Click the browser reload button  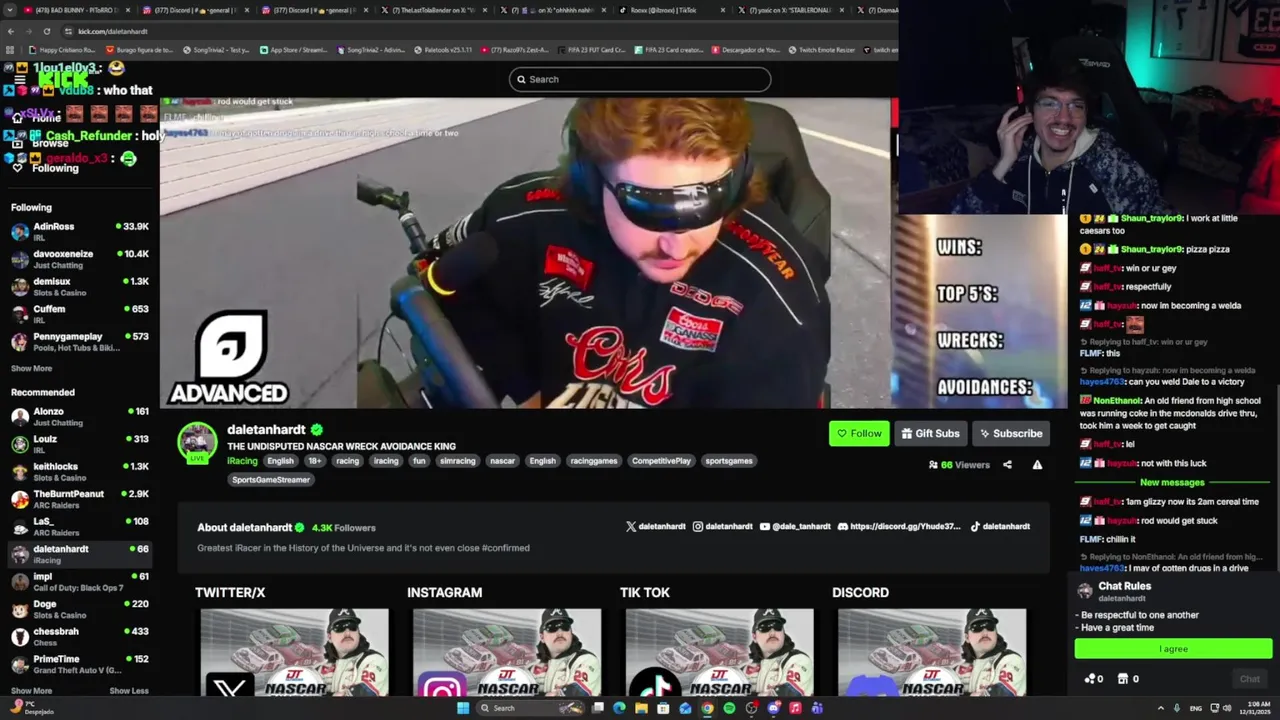(x=46, y=31)
